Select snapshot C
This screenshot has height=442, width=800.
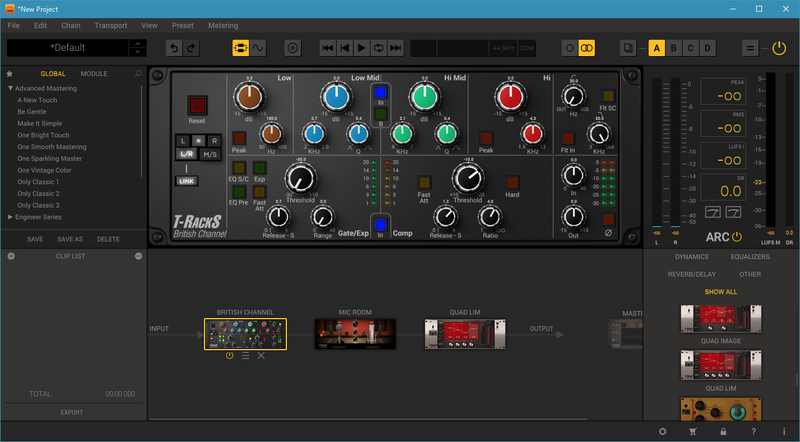click(690, 48)
